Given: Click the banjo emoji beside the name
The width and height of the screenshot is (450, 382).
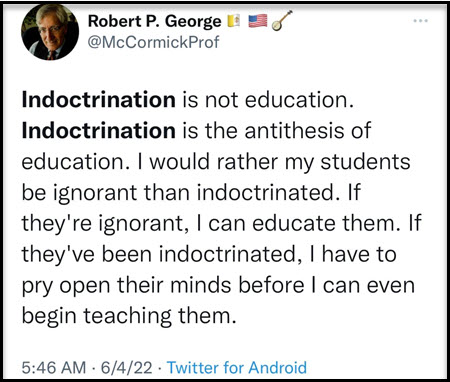Looking at the screenshot, I should point(282,21).
